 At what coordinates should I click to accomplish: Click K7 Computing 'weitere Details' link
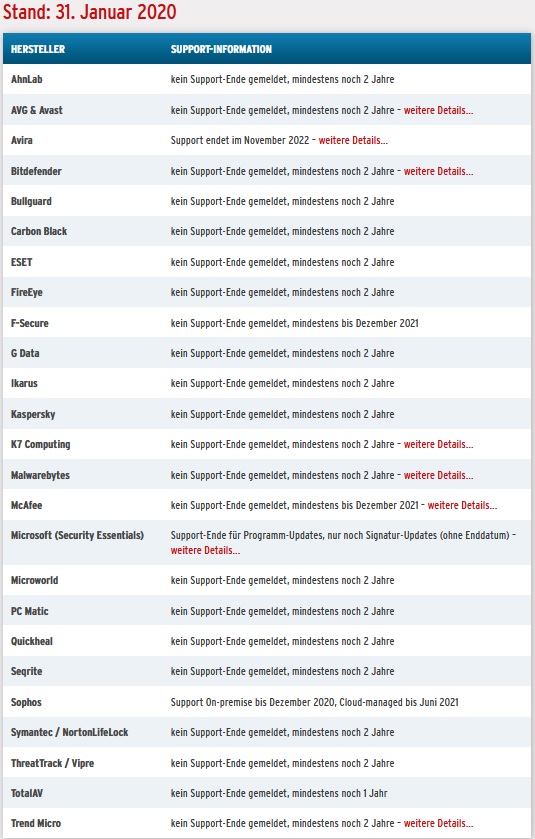click(x=438, y=444)
